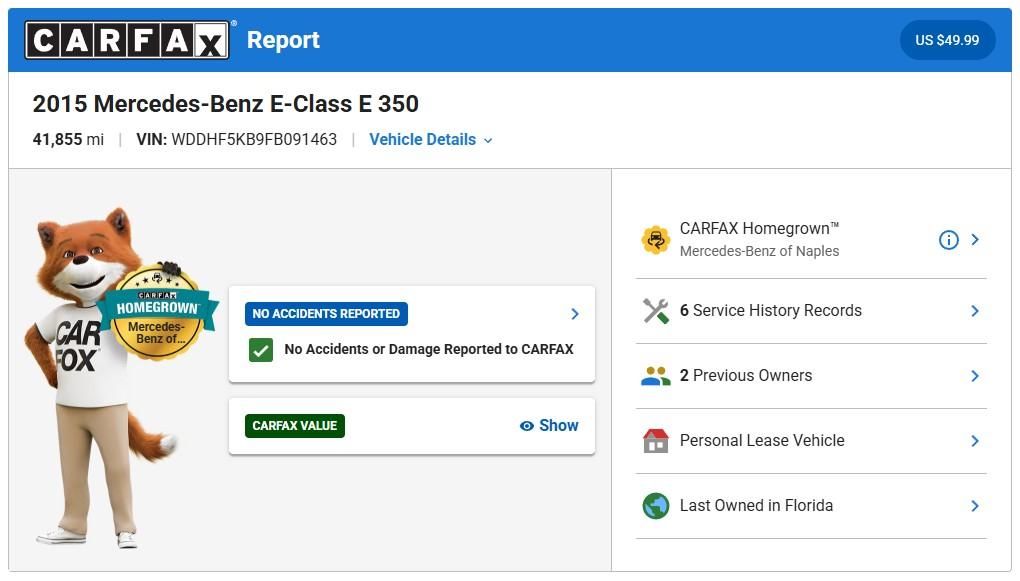Select the 2 Previous Owners text
This screenshot has width=1020, height=581.
745,375
